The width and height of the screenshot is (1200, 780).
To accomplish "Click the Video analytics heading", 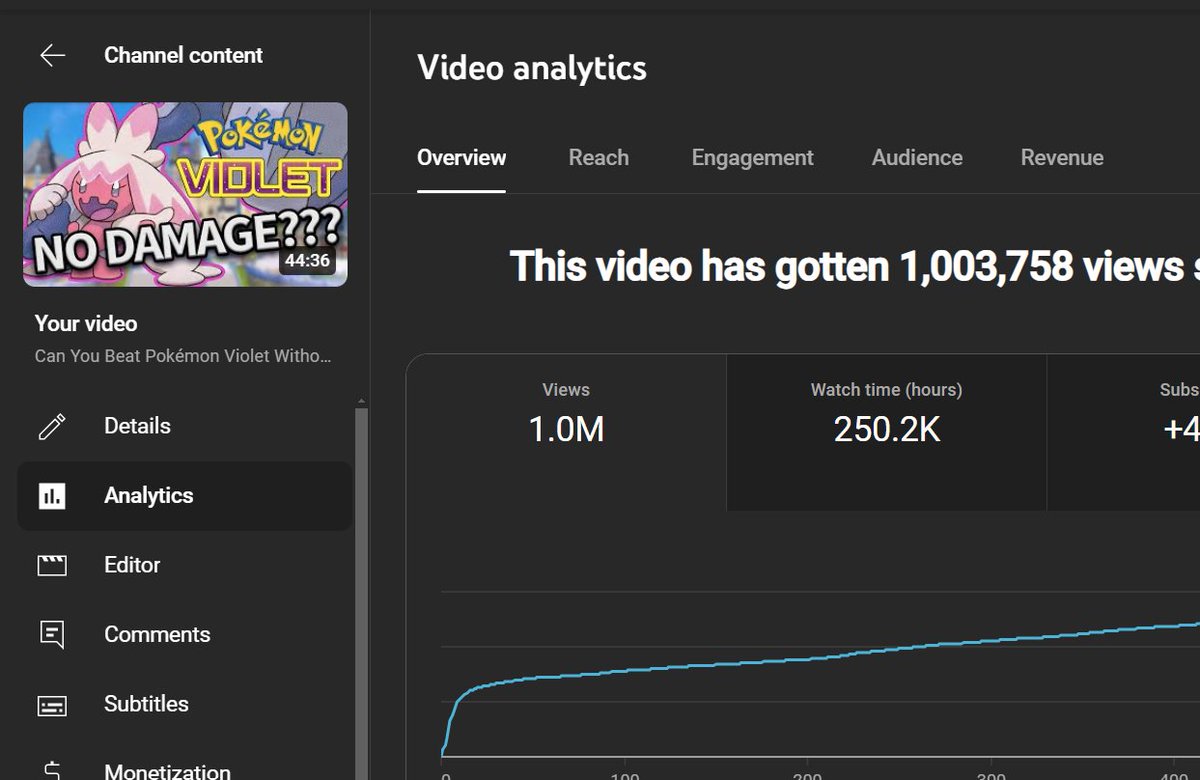I will [x=532, y=68].
